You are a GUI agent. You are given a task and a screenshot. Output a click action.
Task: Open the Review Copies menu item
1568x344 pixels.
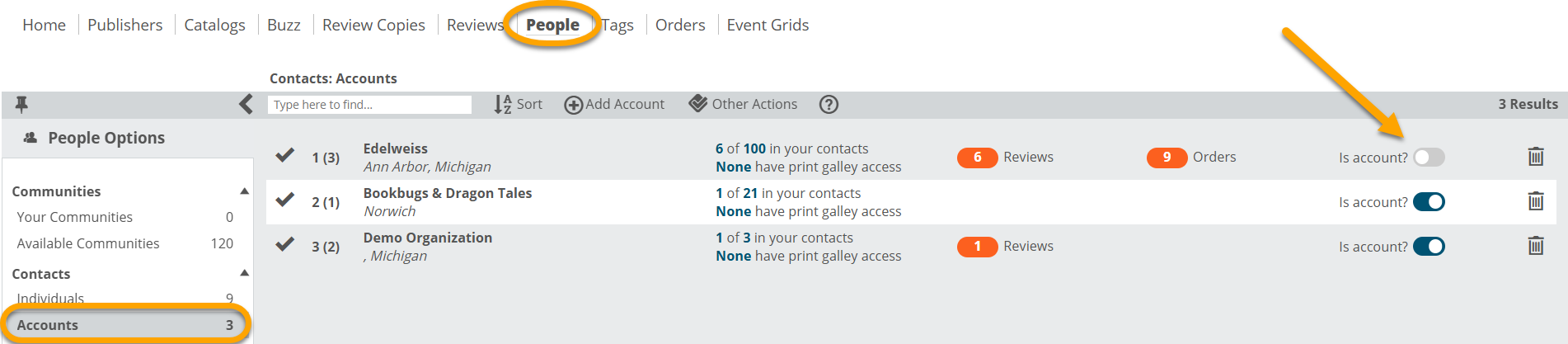pyautogui.click(x=373, y=25)
